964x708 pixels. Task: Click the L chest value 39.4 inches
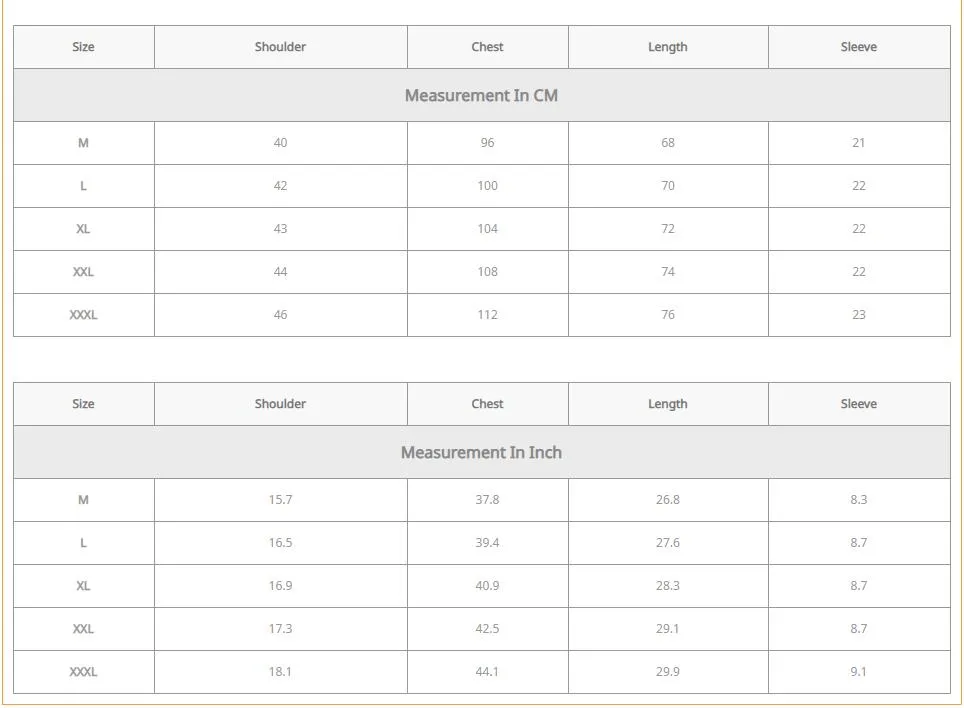pos(487,543)
